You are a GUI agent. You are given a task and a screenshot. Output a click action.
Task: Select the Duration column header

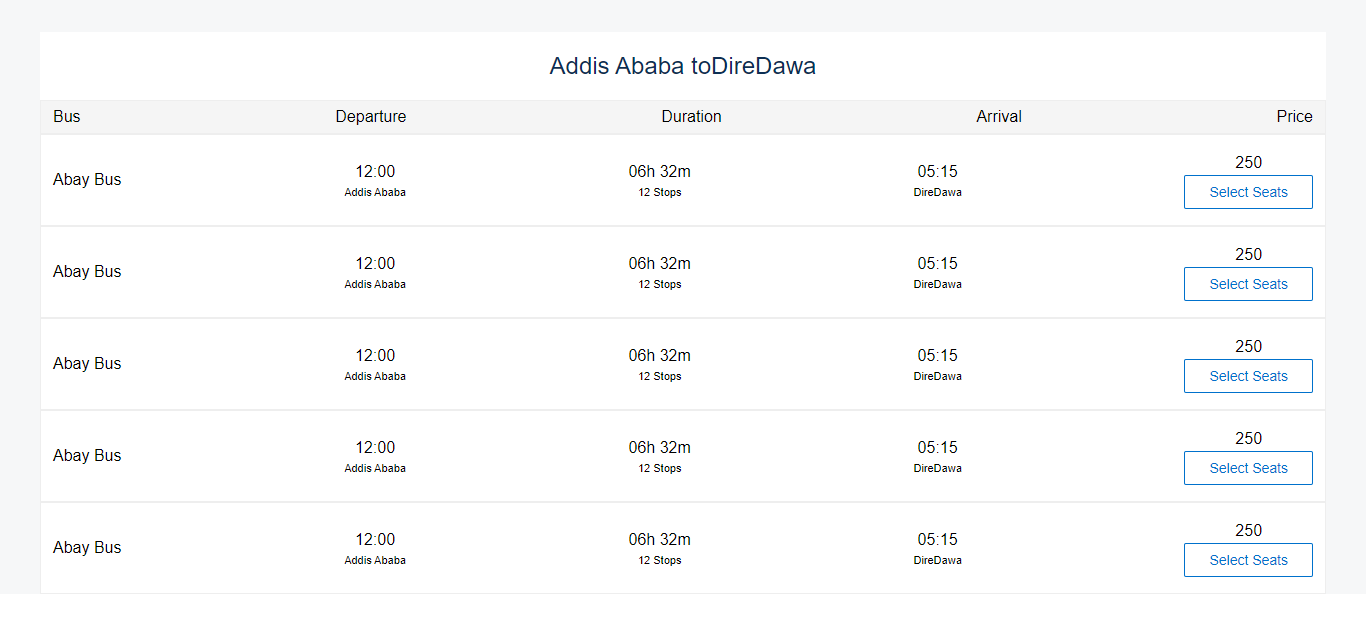click(x=691, y=116)
